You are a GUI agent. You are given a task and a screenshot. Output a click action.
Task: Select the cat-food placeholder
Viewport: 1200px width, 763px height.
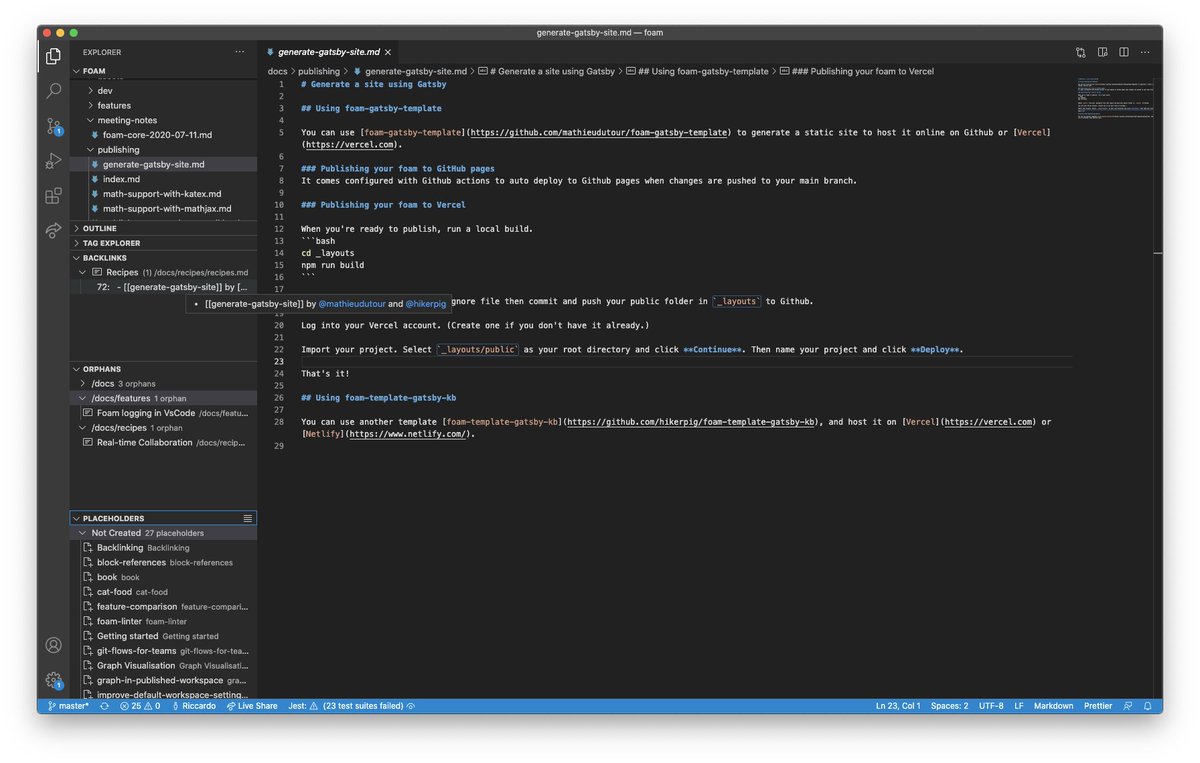pos(163,592)
